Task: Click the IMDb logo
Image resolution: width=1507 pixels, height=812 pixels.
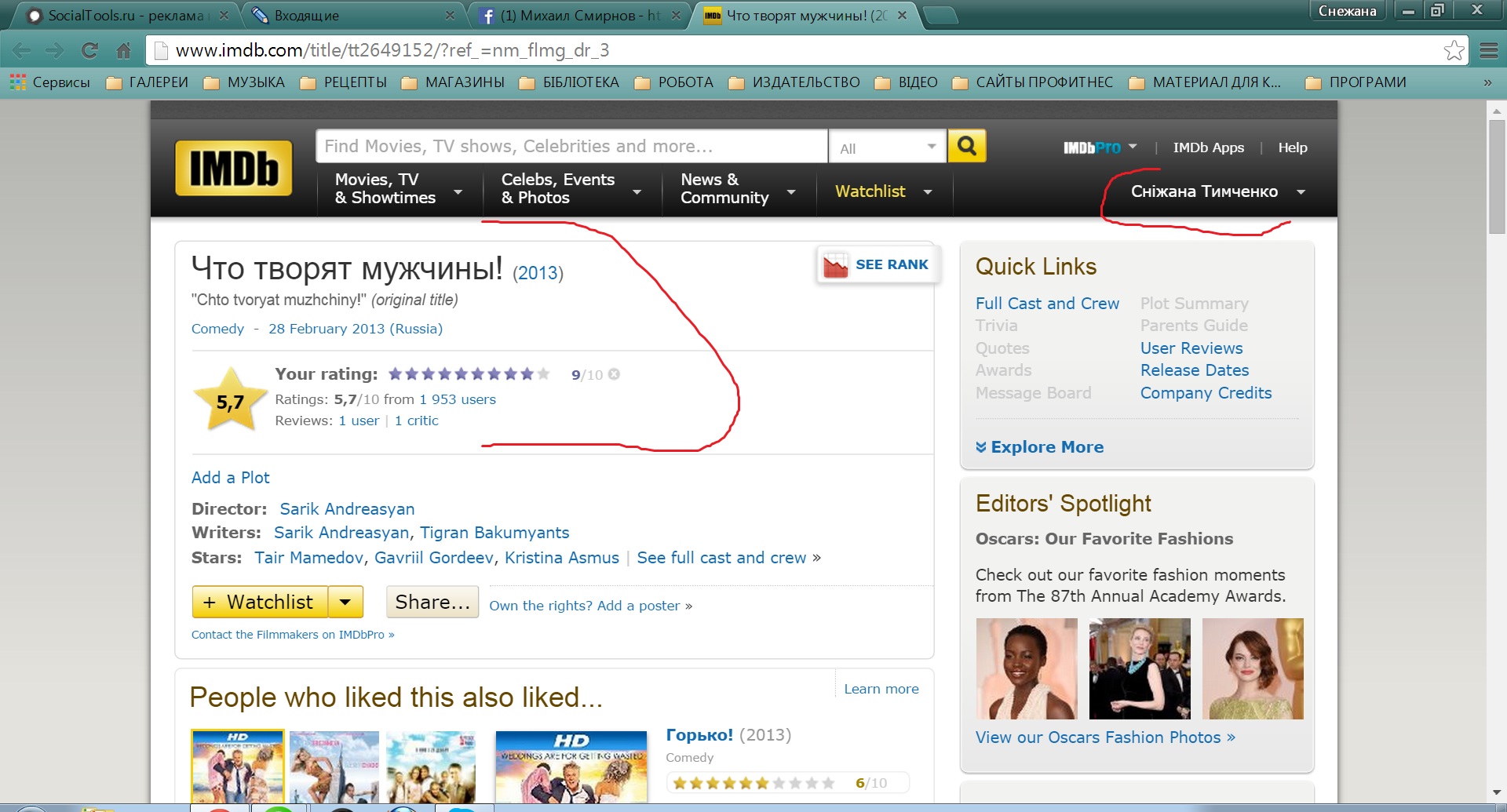Action: pos(233,168)
